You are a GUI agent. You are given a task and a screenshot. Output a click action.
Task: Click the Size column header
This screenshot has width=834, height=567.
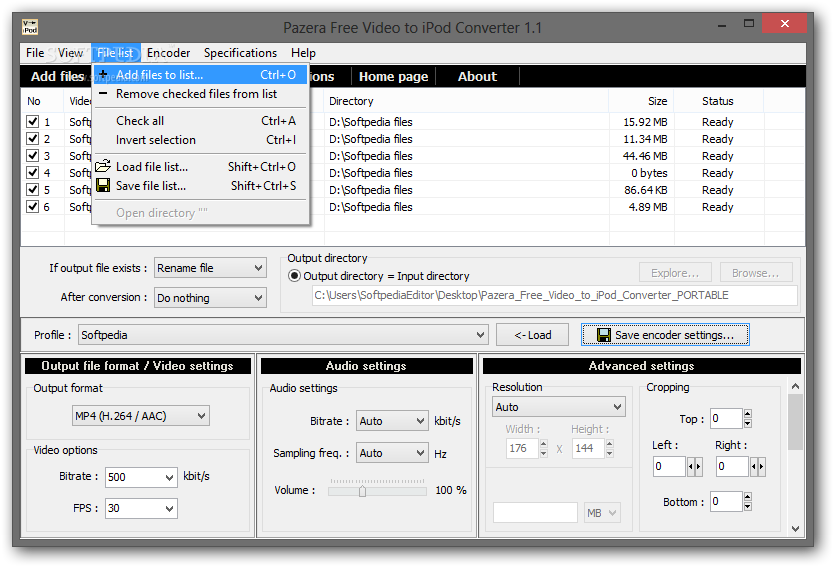tap(641, 101)
